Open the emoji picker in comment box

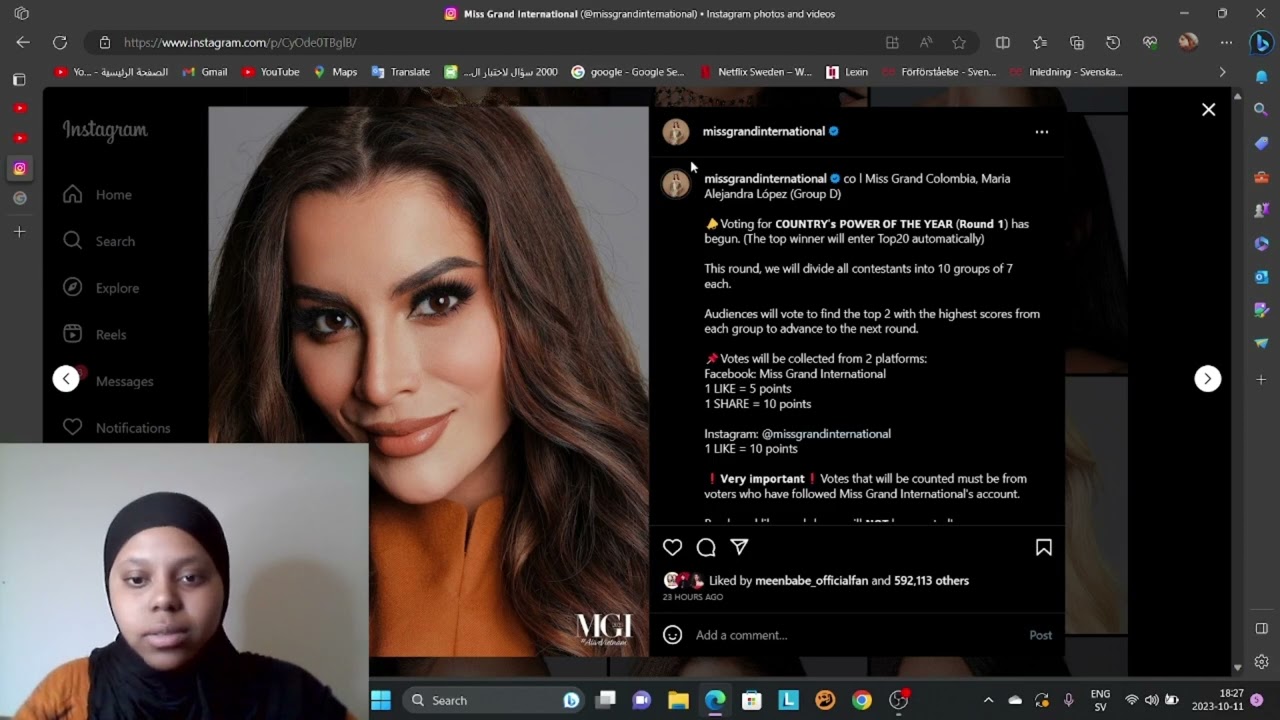click(673, 635)
